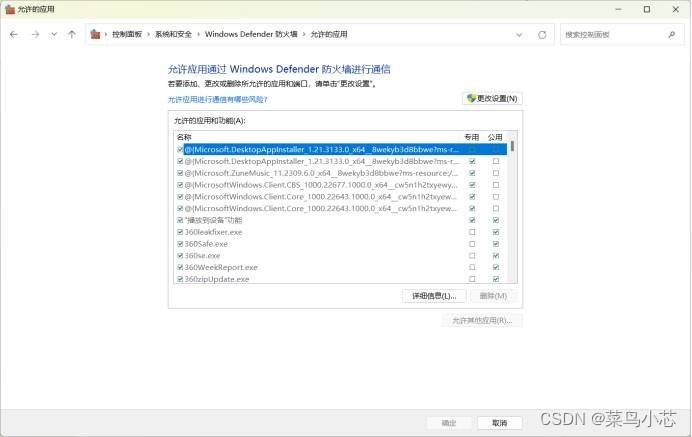
Task: Click the 详细信息(L)... button
Action: pos(434,296)
